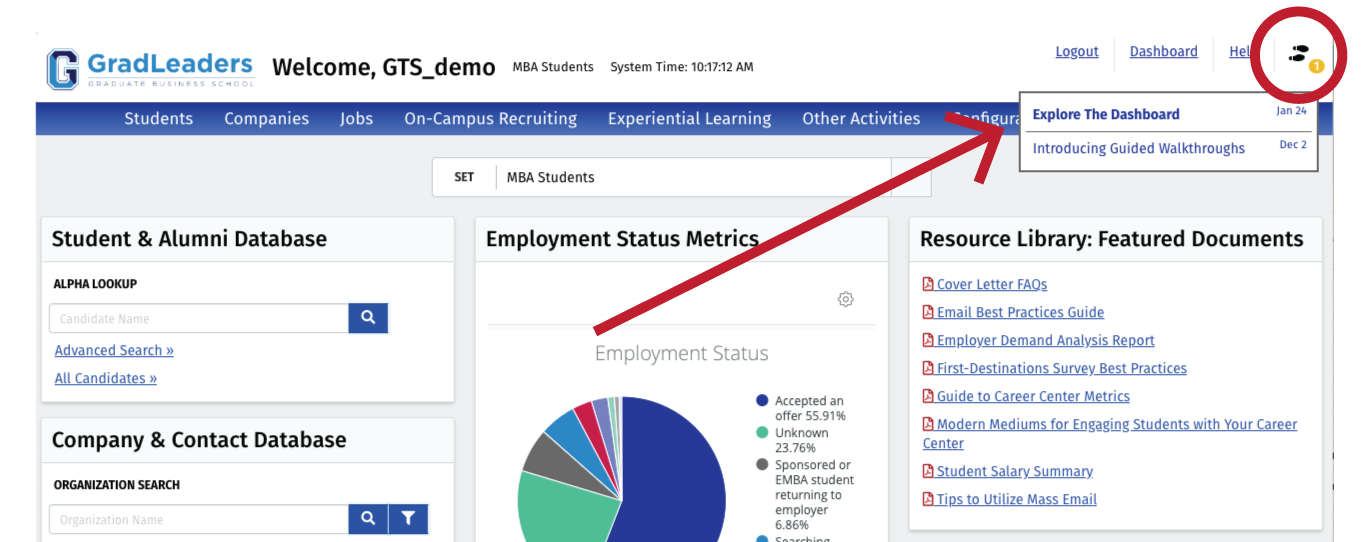This screenshot has width=1369, height=542.
Task: Search organizations with the magnifier button
Action: (x=368, y=519)
